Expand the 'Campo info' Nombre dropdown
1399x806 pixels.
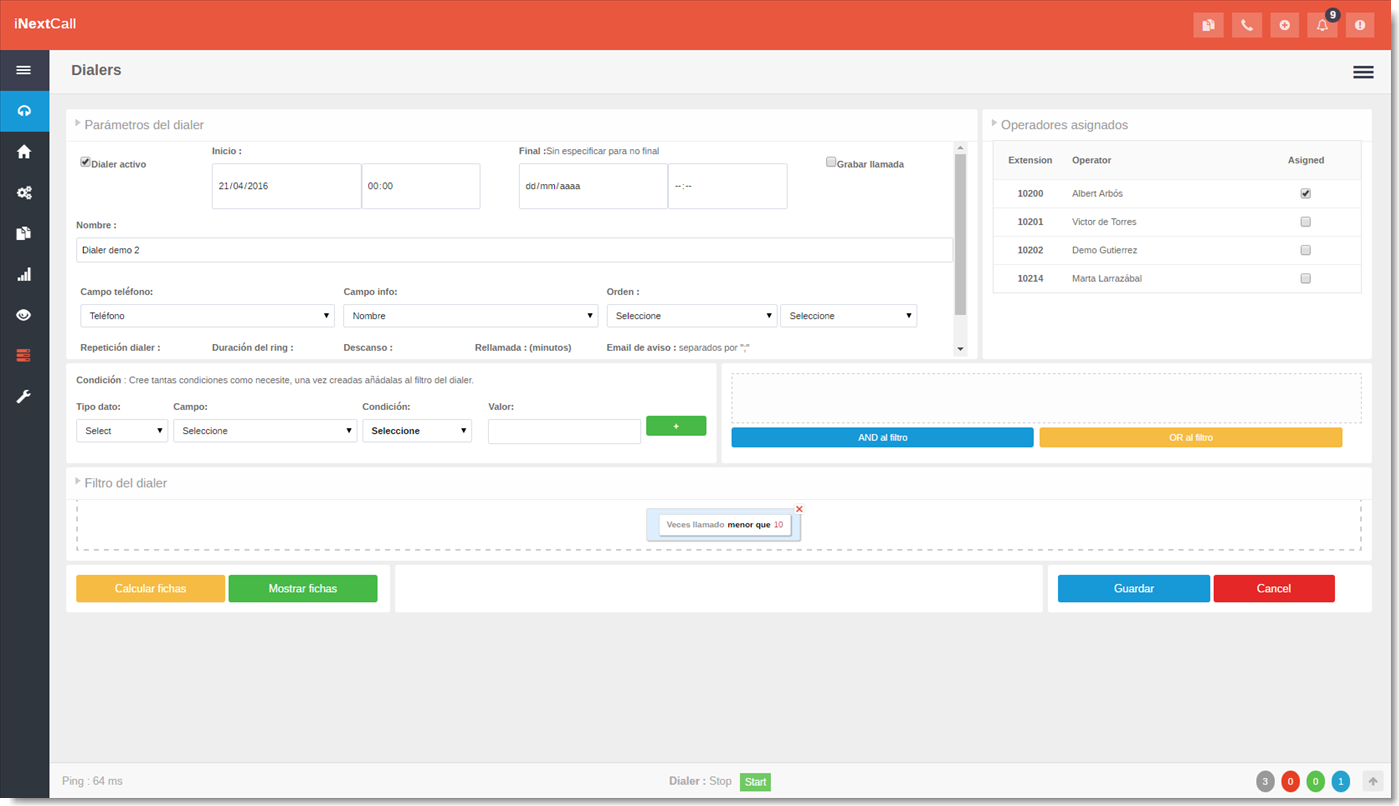470,316
